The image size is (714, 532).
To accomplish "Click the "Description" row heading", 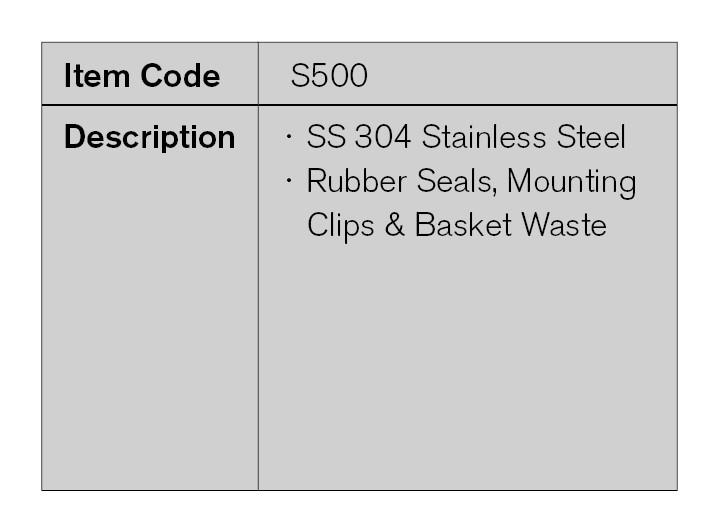I will click(149, 137).
